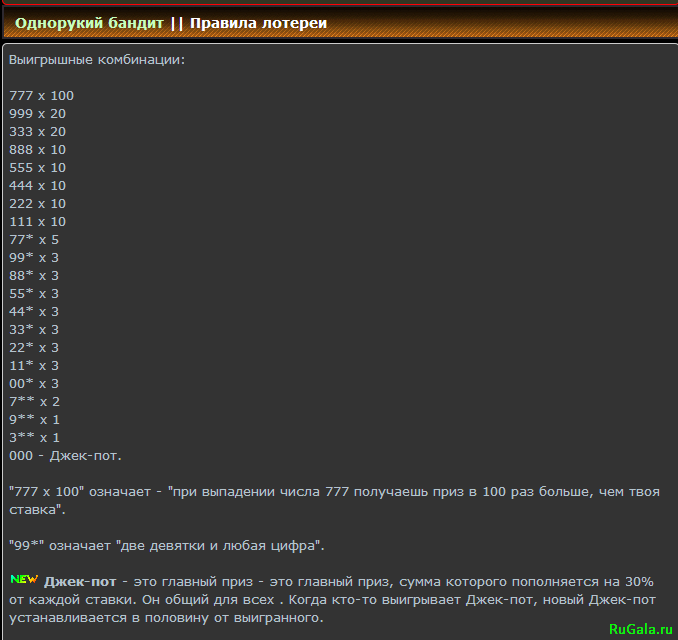This screenshot has width=678, height=640.
Task: Click the sentence explaining "99*" означает
Action: (166, 546)
